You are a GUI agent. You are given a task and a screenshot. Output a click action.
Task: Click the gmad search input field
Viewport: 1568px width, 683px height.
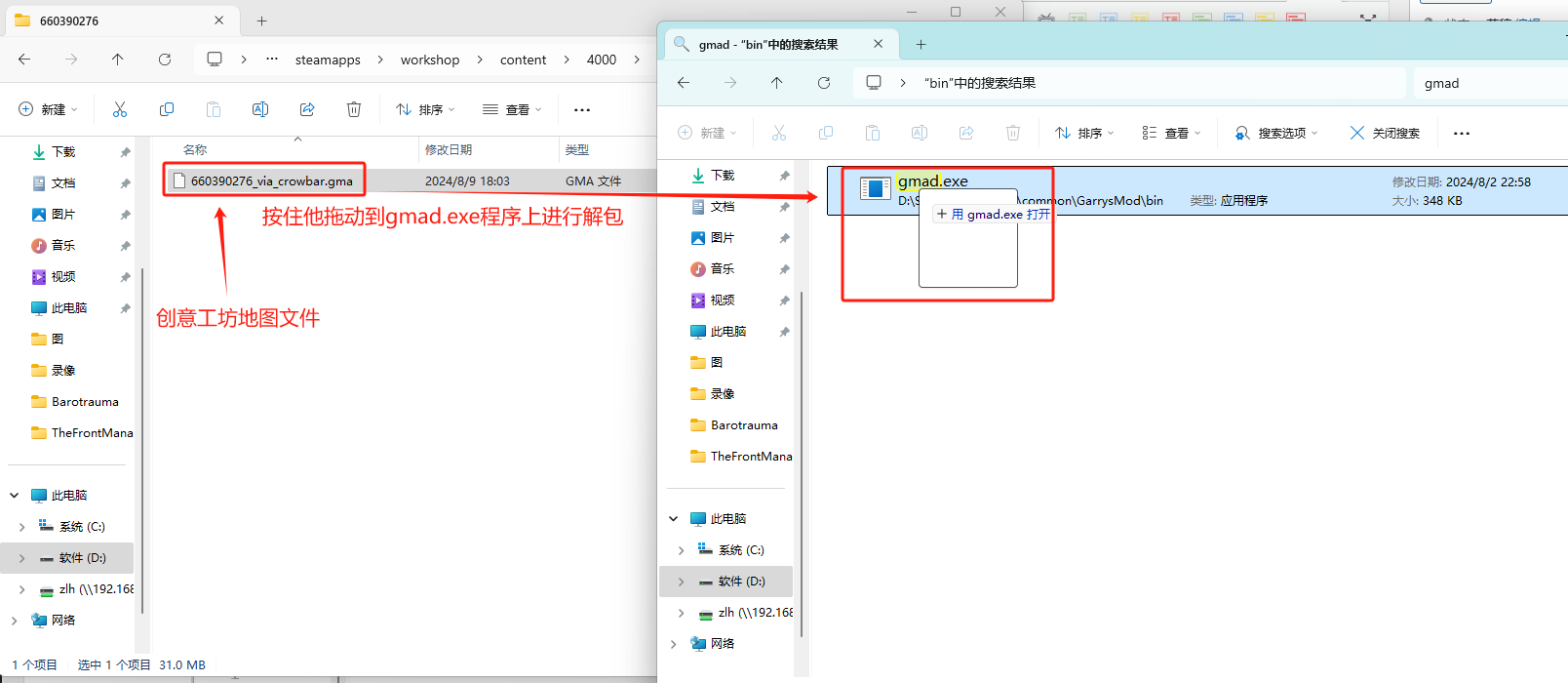(1487, 83)
